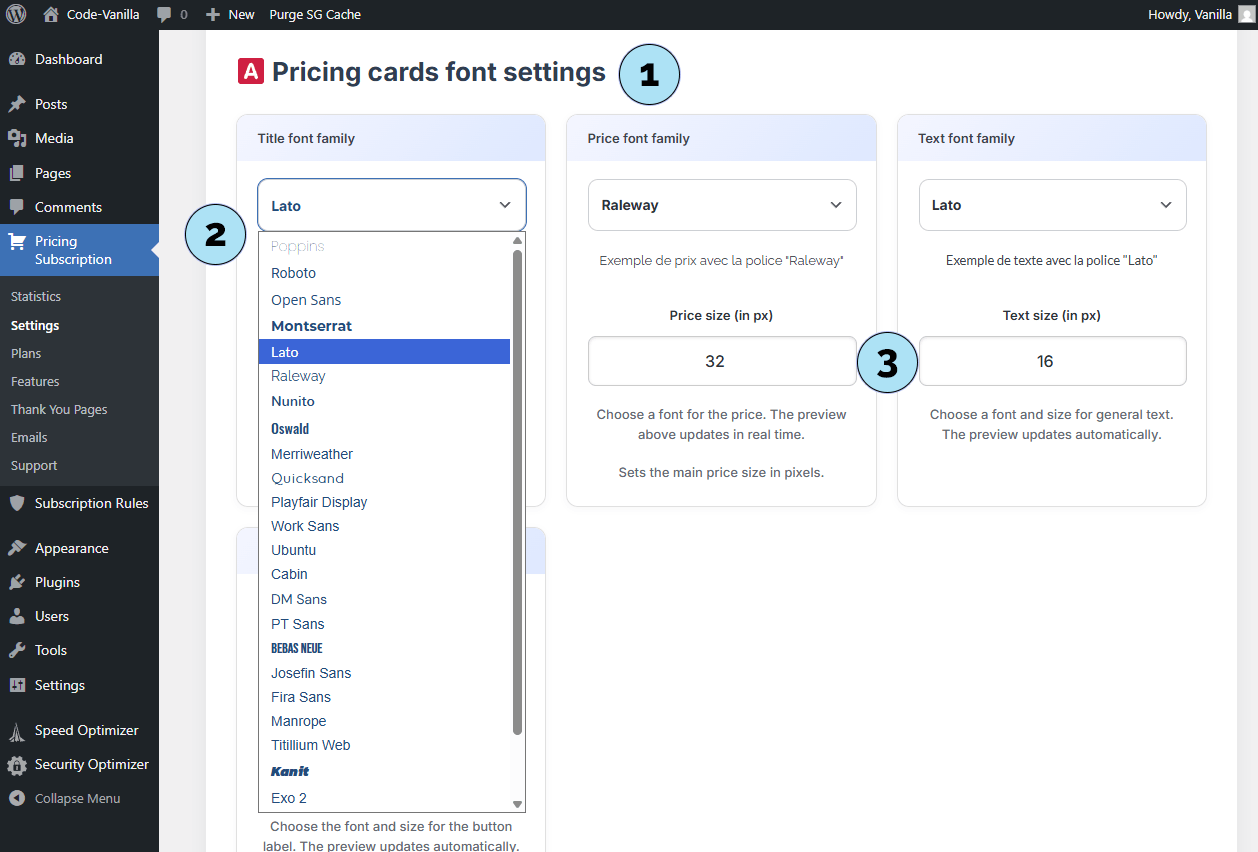Viewport: 1258px width, 852px height.
Task: Click Purge SG Cache in admin bar
Action: click(x=315, y=15)
